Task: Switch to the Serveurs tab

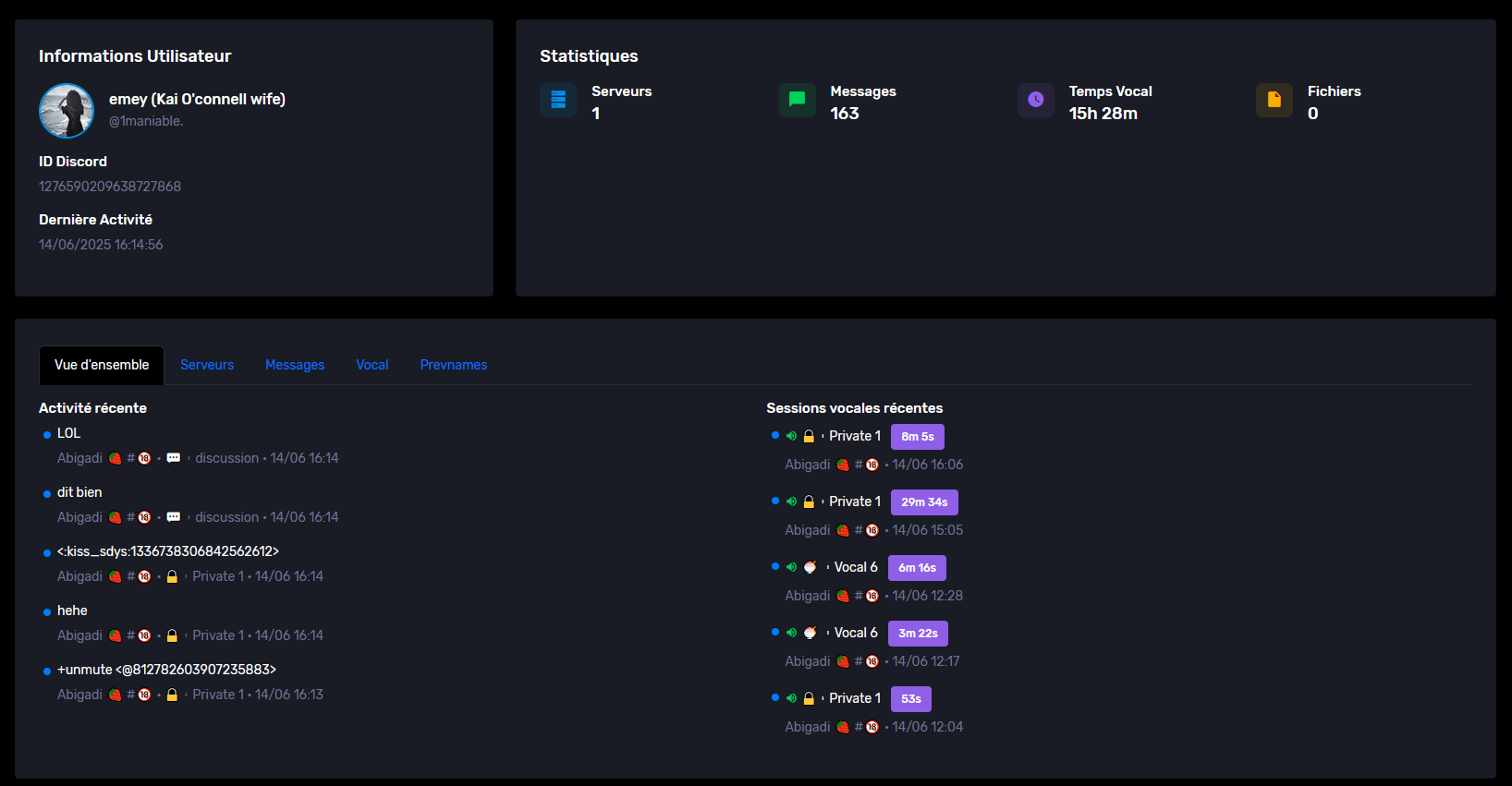Action: pos(207,365)
